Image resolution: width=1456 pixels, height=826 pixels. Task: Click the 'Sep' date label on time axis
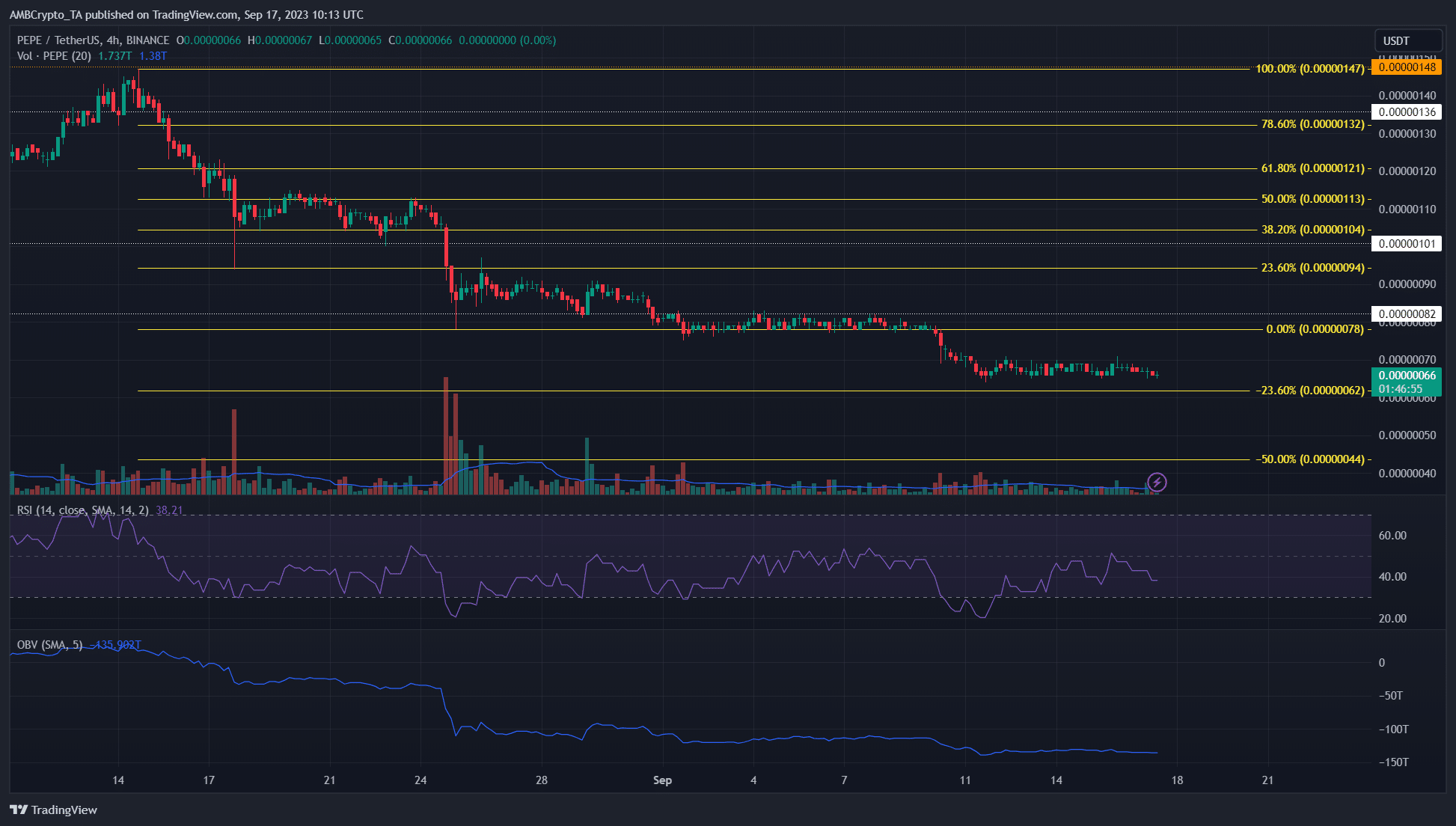pyautogui.click(x=662, y=780)
